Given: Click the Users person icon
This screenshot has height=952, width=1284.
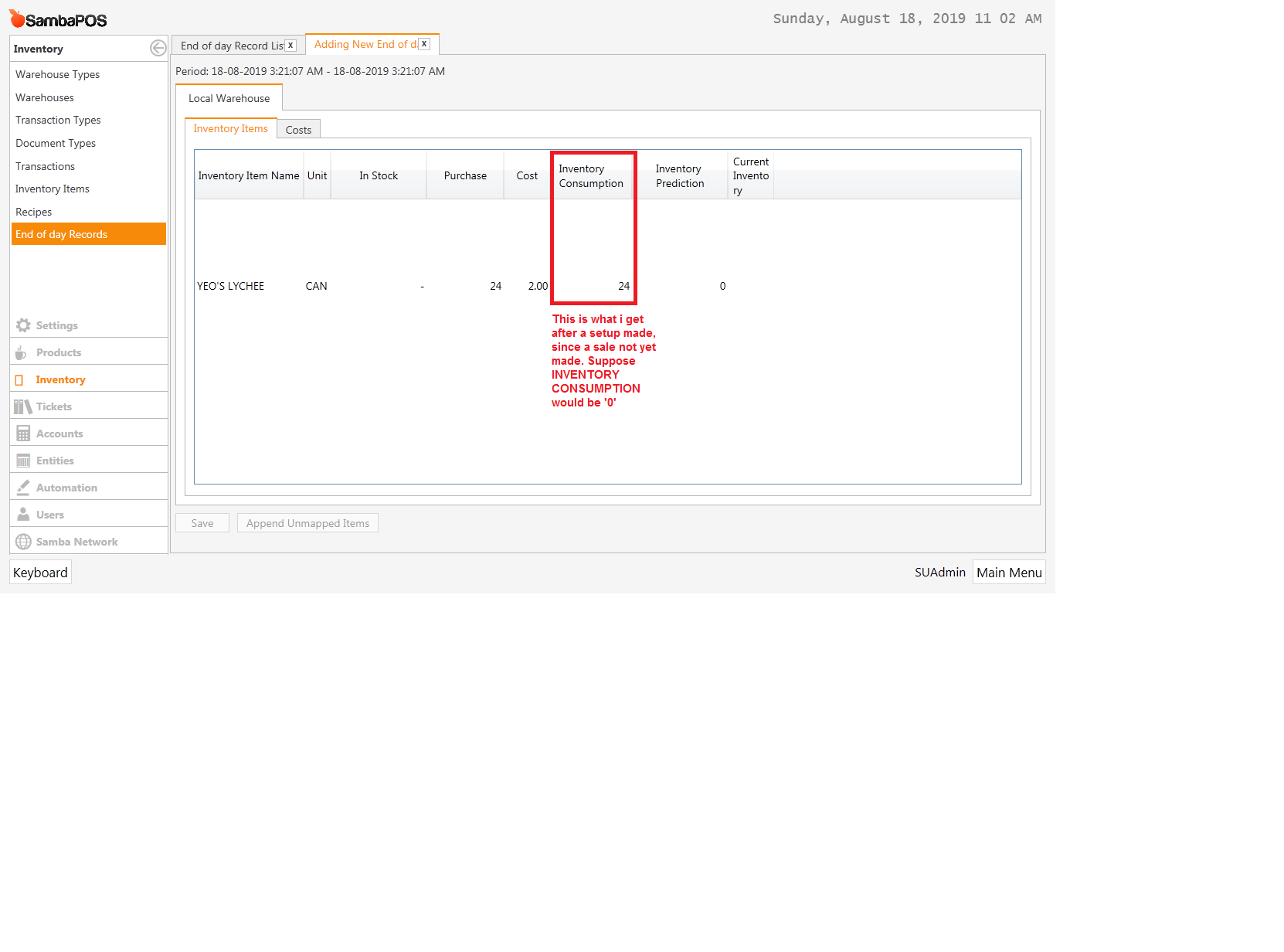Looking at the screenshot, I should [22, 514].
